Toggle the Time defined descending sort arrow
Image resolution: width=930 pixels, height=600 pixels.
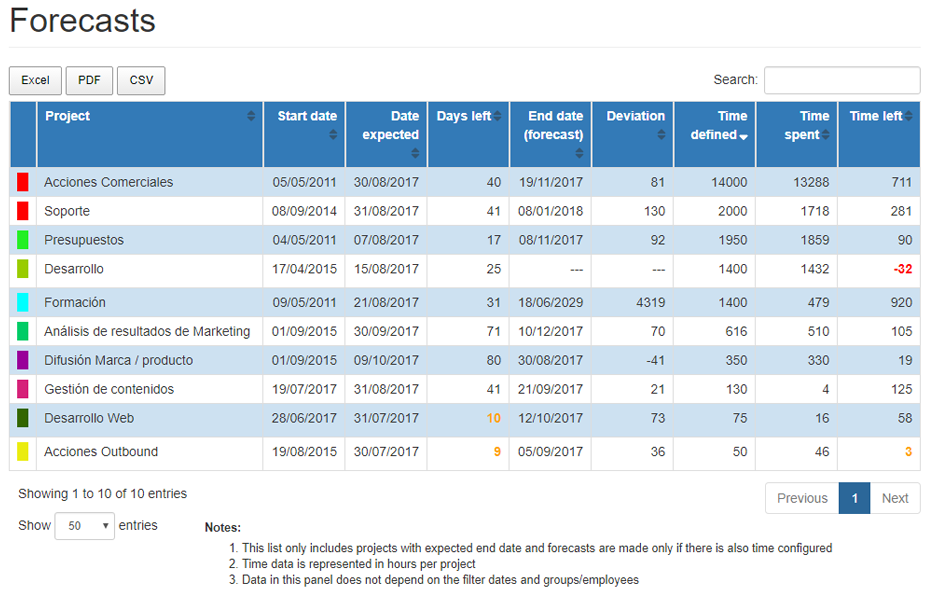coord(743,136)
